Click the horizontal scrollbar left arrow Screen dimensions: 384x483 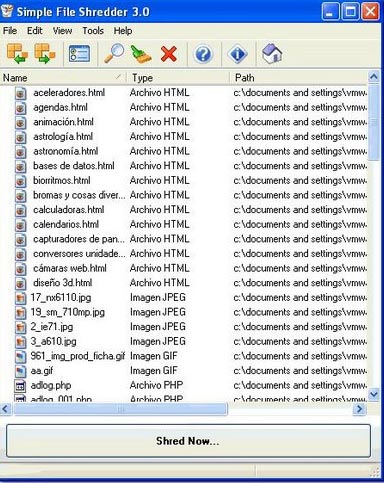(5, 409)
